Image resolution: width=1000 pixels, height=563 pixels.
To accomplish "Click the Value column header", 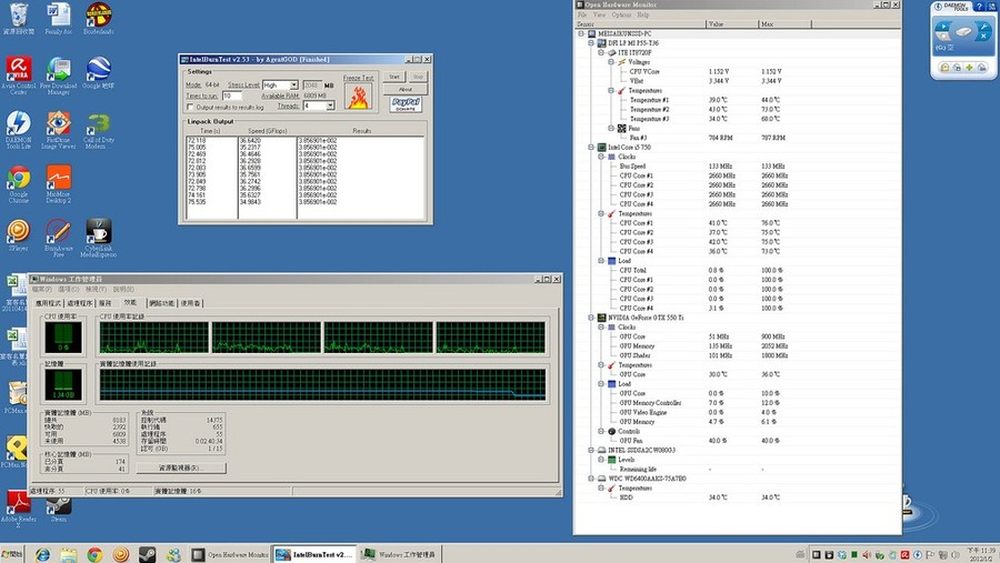I will [x=732, y=24].
